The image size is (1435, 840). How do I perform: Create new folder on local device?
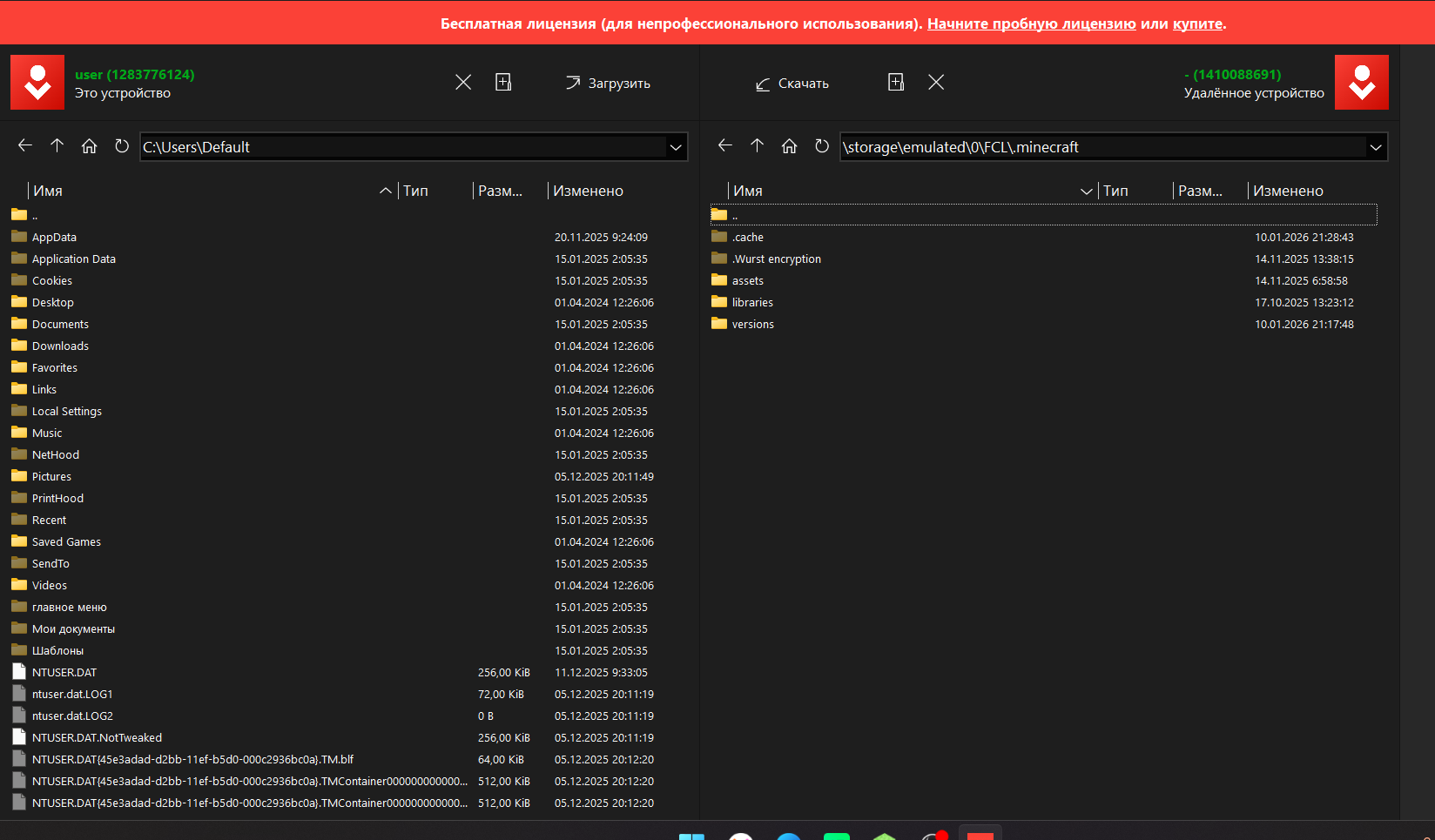pos(503,83)
